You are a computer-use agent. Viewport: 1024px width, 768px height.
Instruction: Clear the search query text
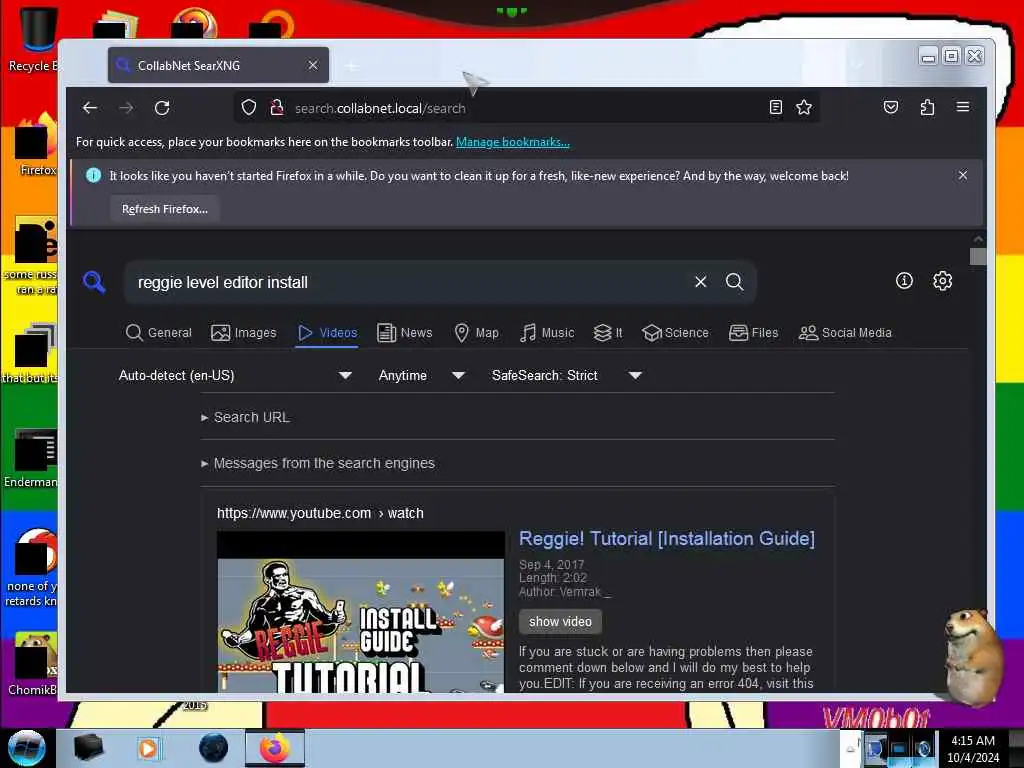(700, 281)
